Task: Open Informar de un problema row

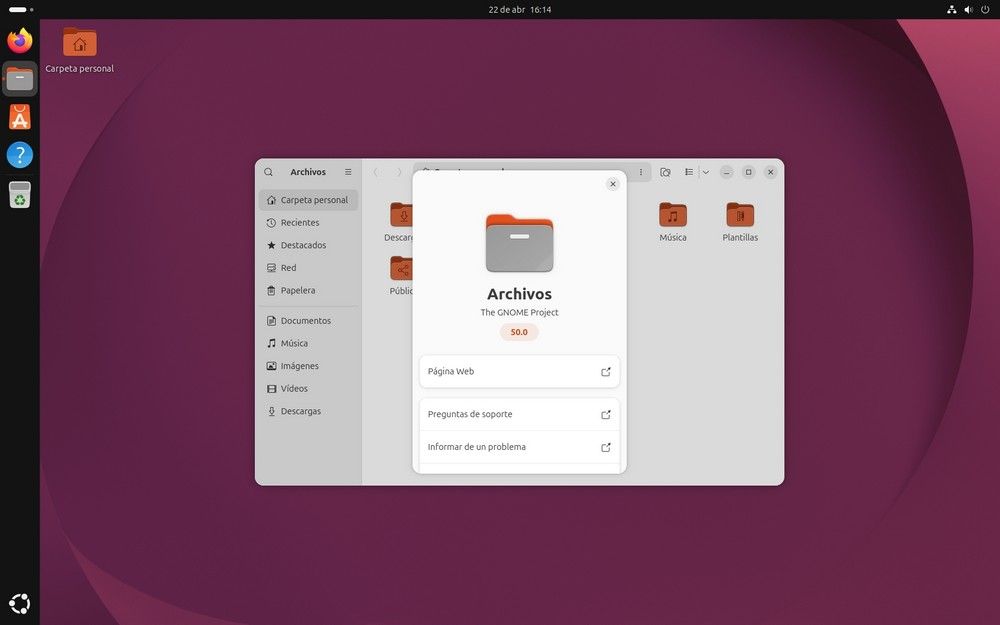Action: coord(519,447)
